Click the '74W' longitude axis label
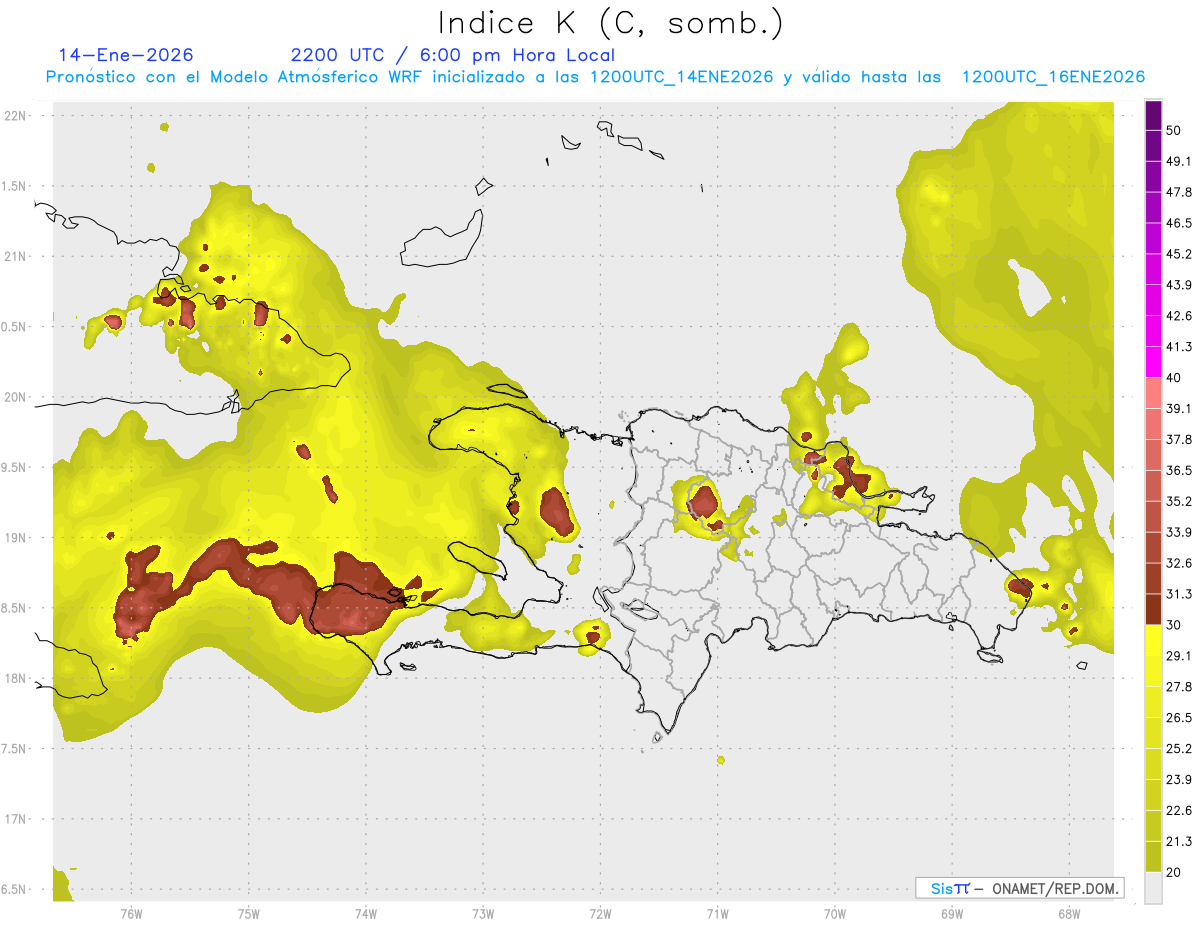The image size is (1200, 927). [365, 914]
